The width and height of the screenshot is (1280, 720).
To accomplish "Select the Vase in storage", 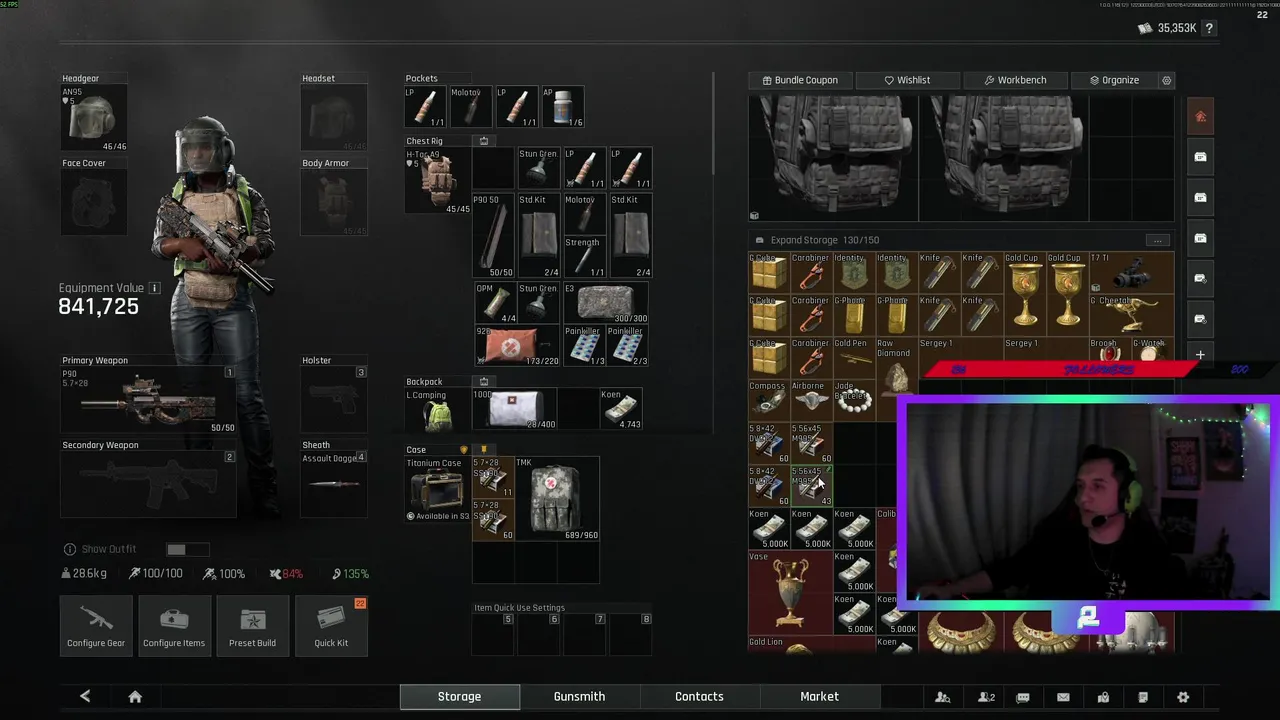I will coord(790,592).
